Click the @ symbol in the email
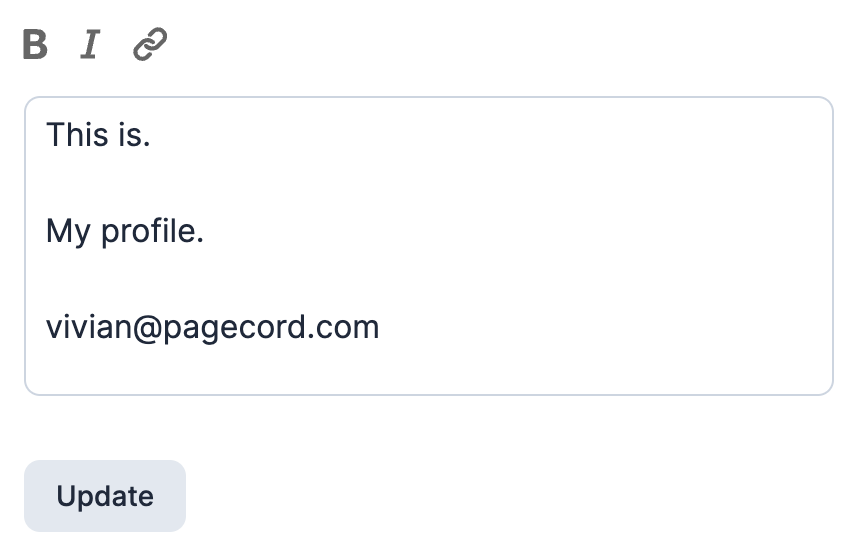The image size is (860, 556). tap(145, 328)
